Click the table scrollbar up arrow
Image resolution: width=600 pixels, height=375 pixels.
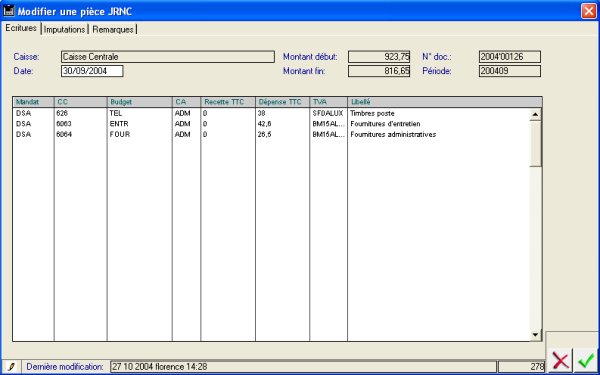point(535,114)
